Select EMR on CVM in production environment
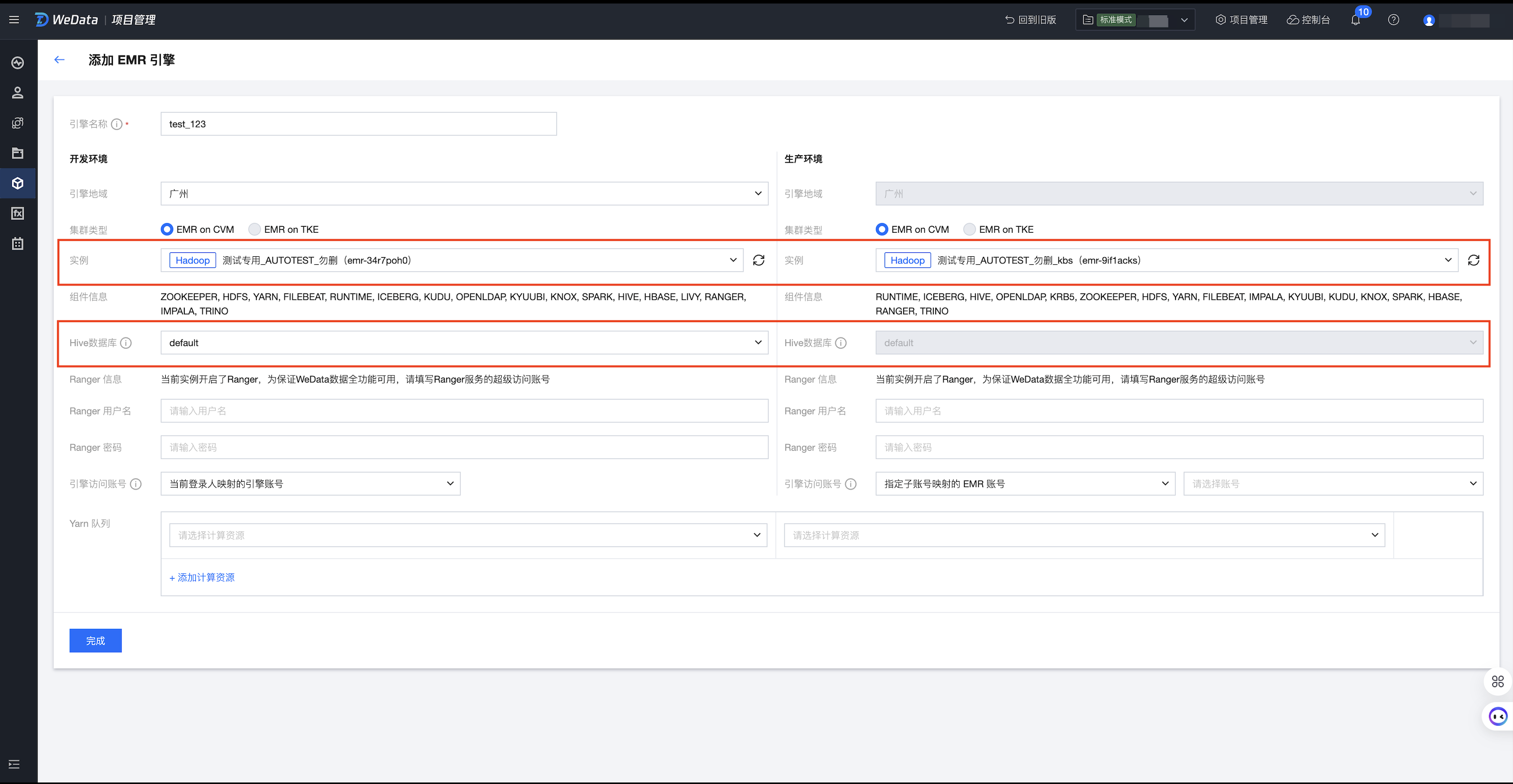This screenshot has height=784, width=1513. [882, 230]
